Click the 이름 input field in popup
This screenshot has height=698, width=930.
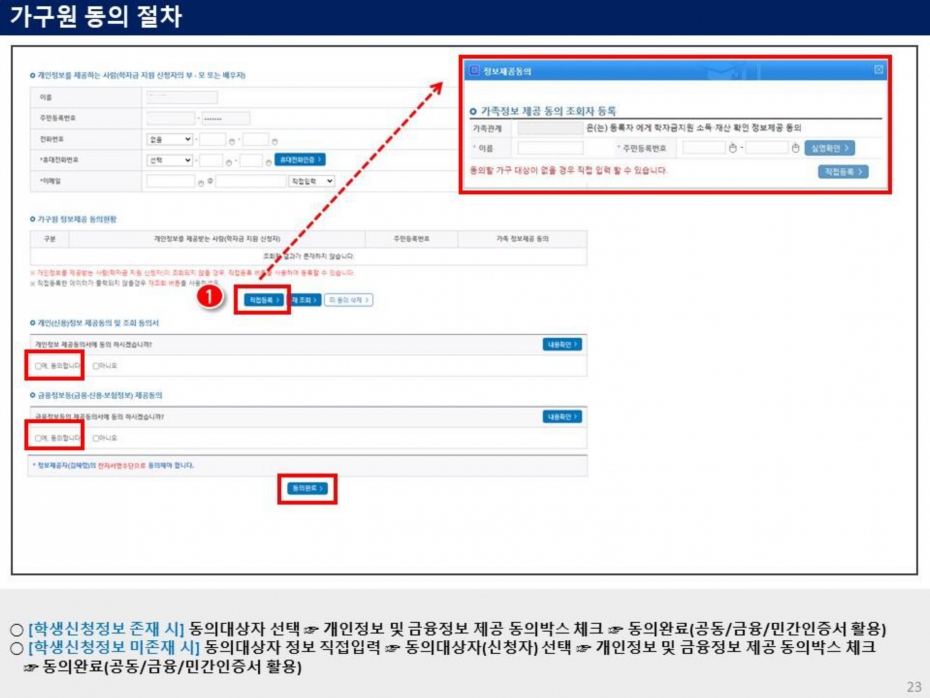tap(550, 148)
